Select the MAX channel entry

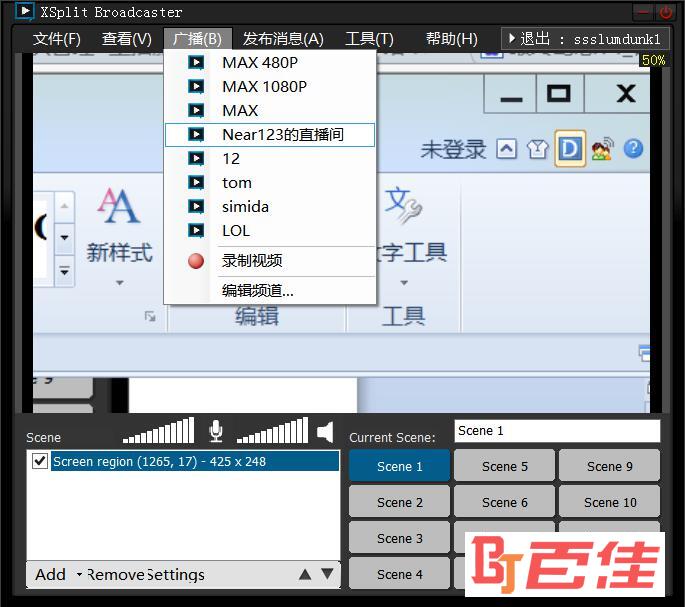point(270,111)
